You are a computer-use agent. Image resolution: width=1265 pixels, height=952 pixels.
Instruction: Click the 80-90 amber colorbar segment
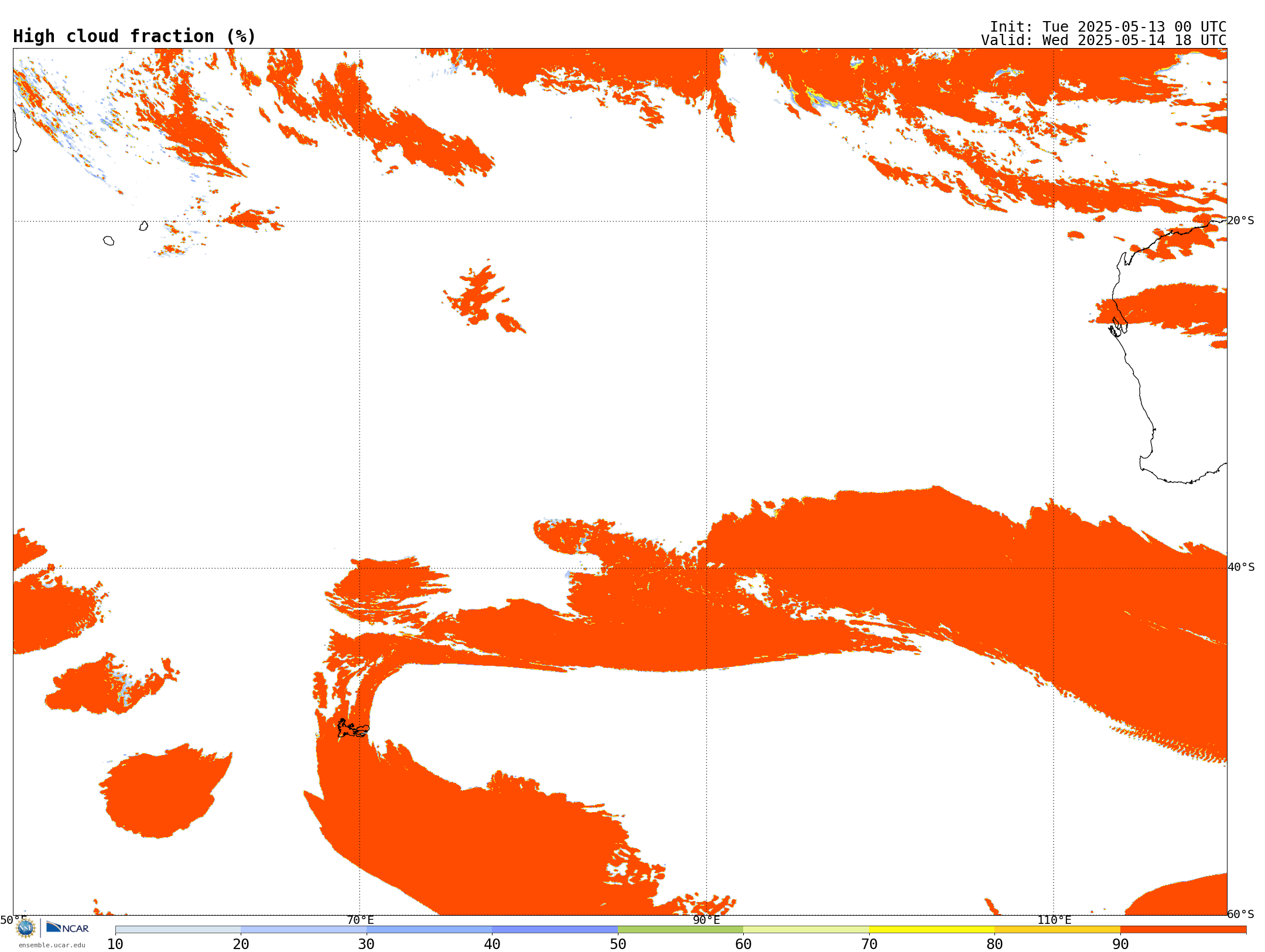tap(1057, 930)
